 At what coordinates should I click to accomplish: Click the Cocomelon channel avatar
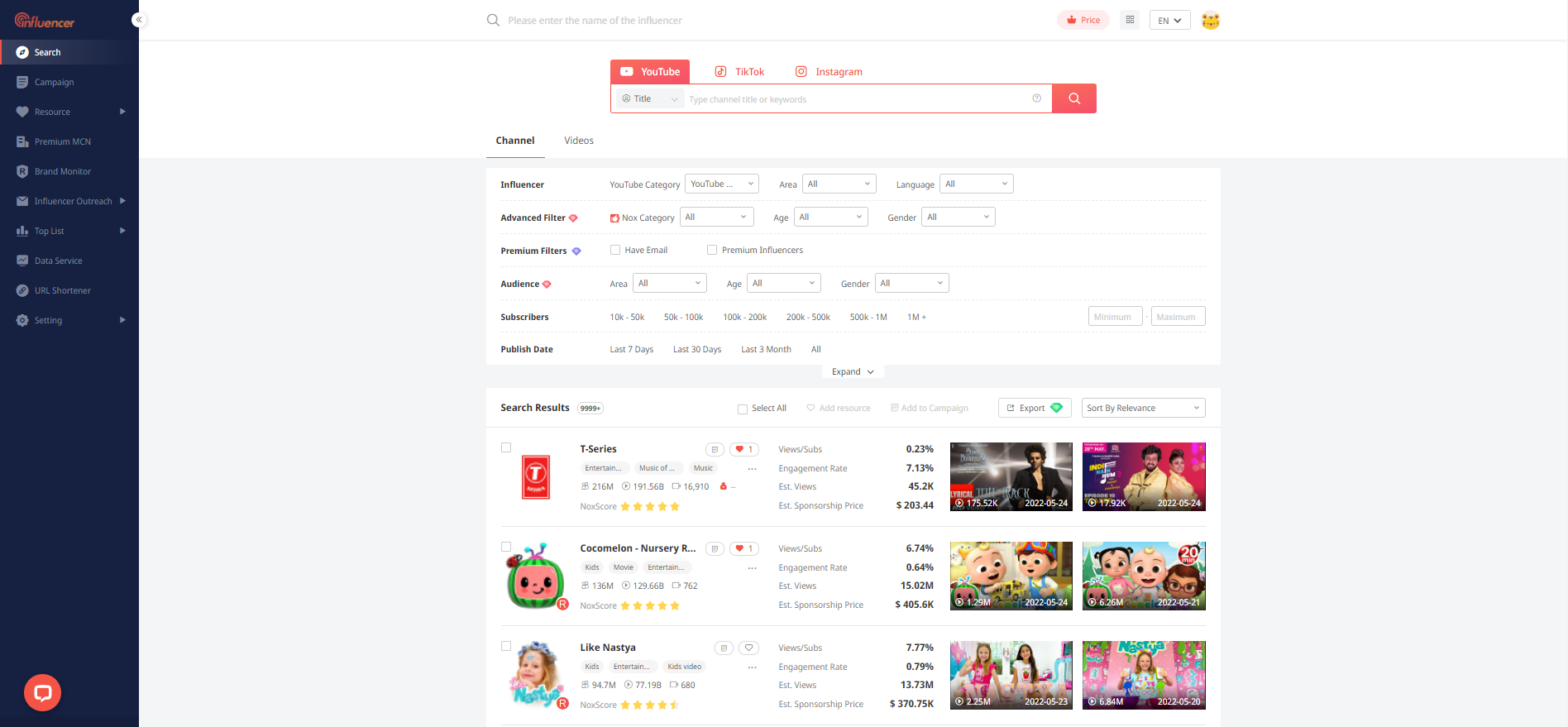536,576
